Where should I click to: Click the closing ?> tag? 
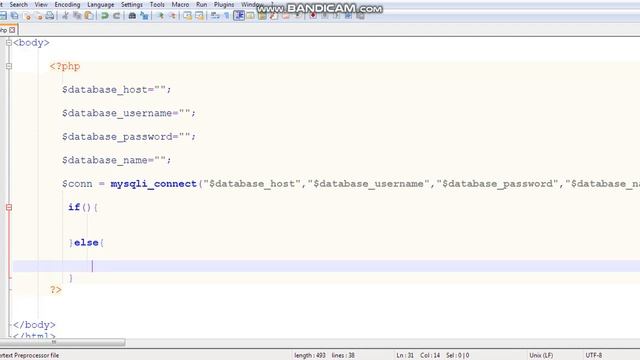56,290
